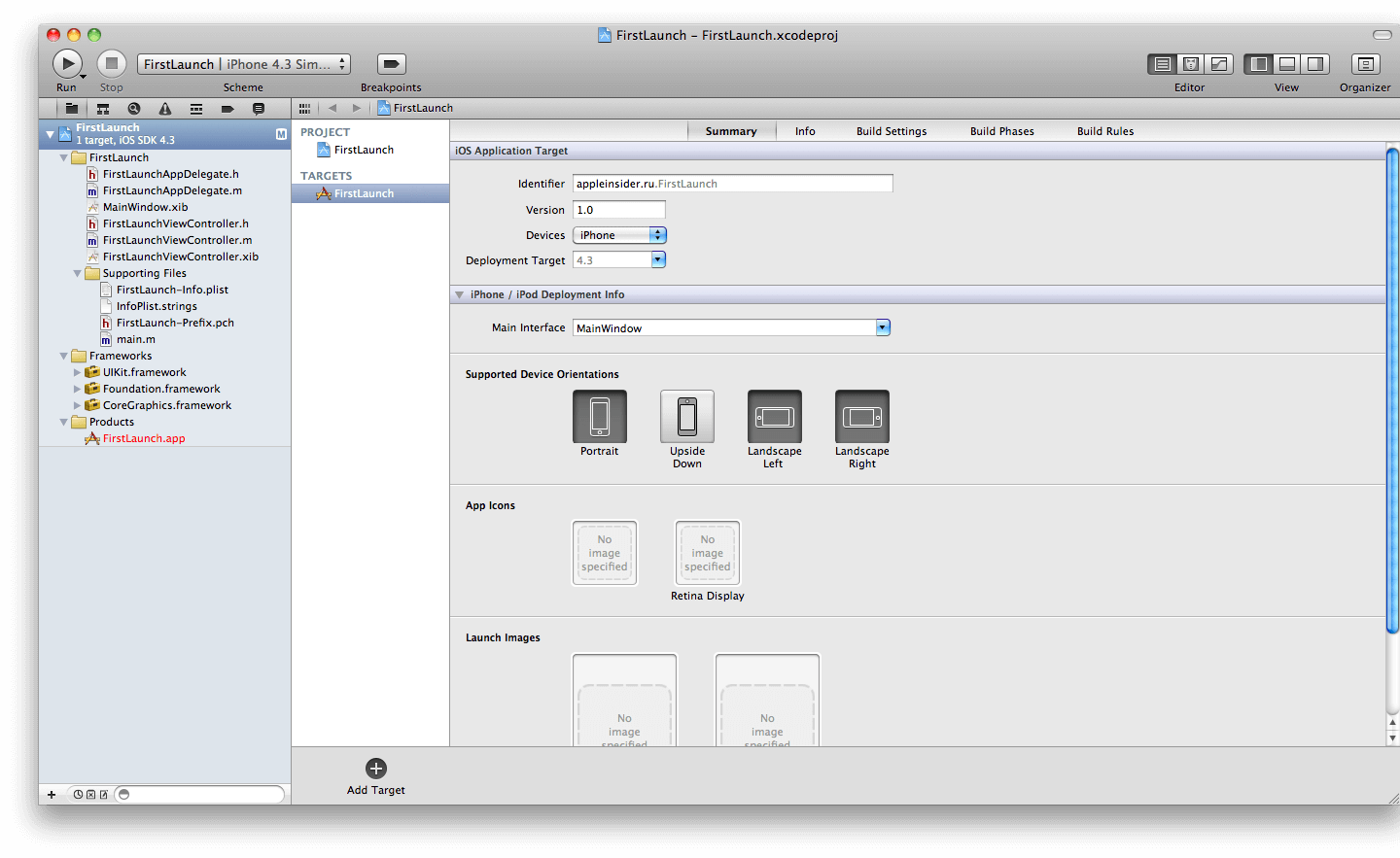The width and height of the screenshot is (1400, 858).
Task: Go forward in the jump bar
Action: click(x=357, y=108)
